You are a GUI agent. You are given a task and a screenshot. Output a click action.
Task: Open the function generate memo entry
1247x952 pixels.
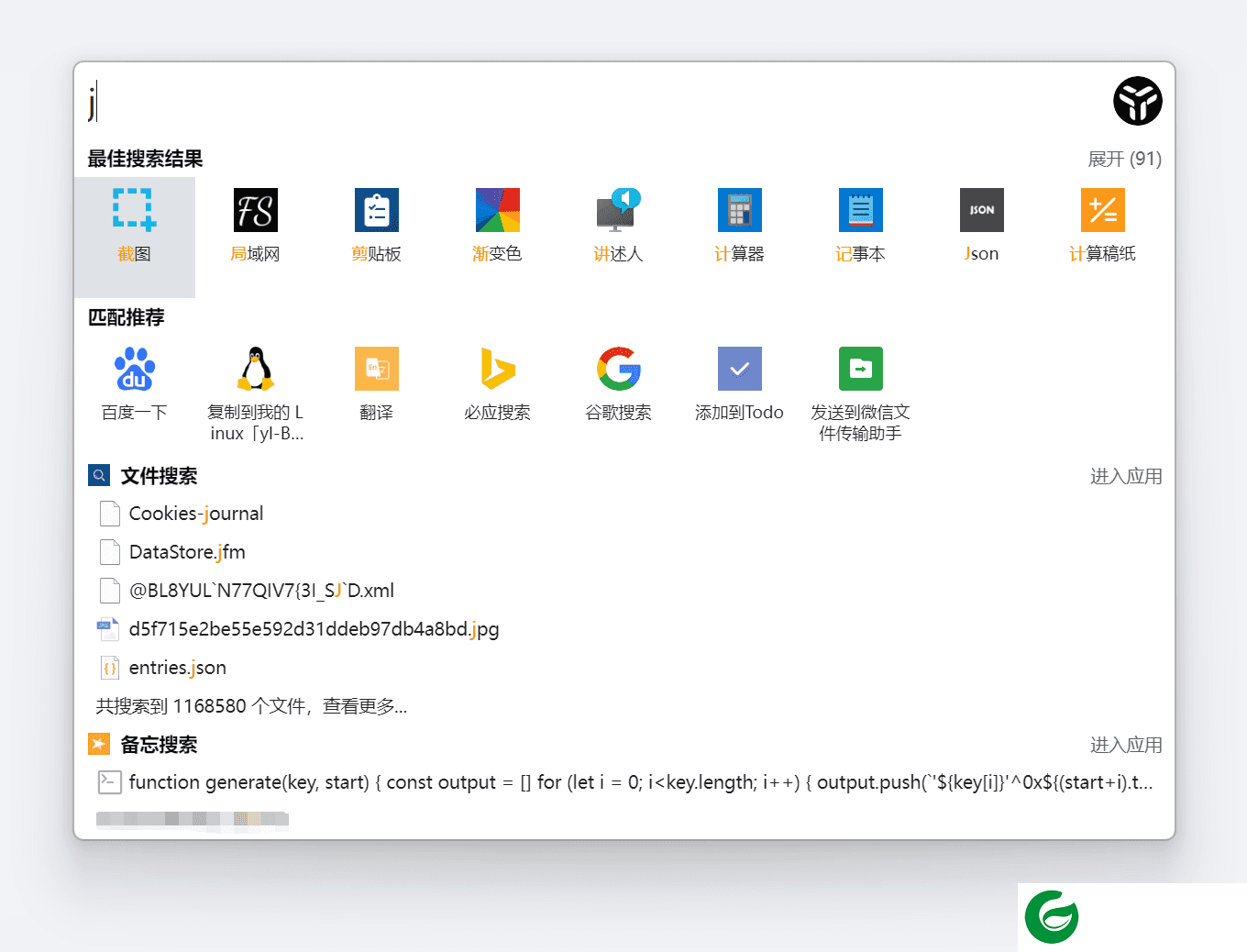point(624,782)
